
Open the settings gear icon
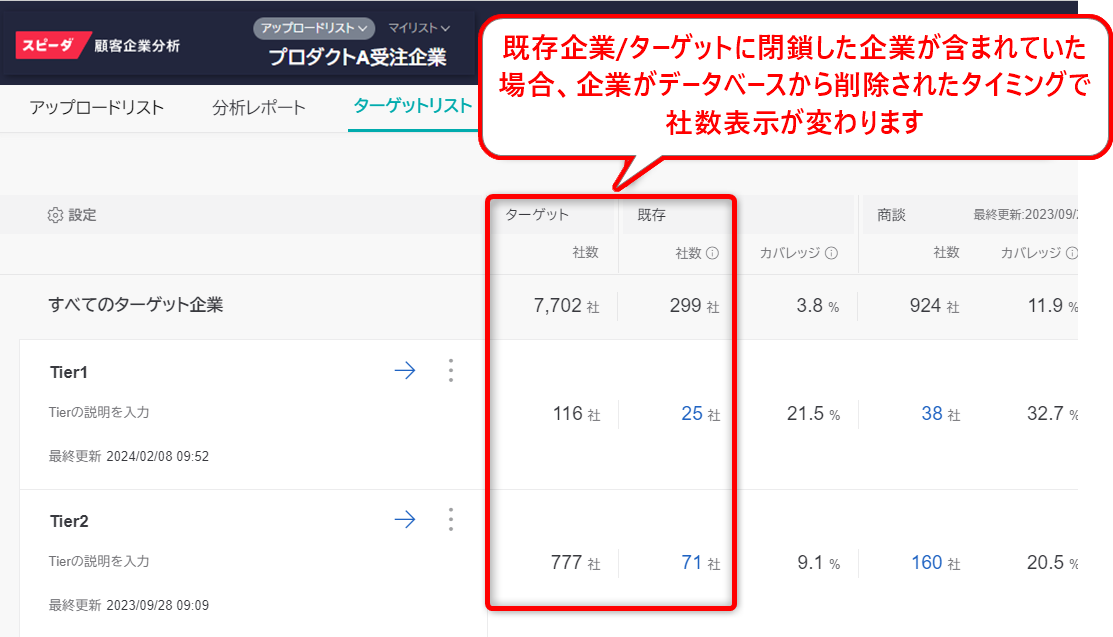click(x=55, y=215)
